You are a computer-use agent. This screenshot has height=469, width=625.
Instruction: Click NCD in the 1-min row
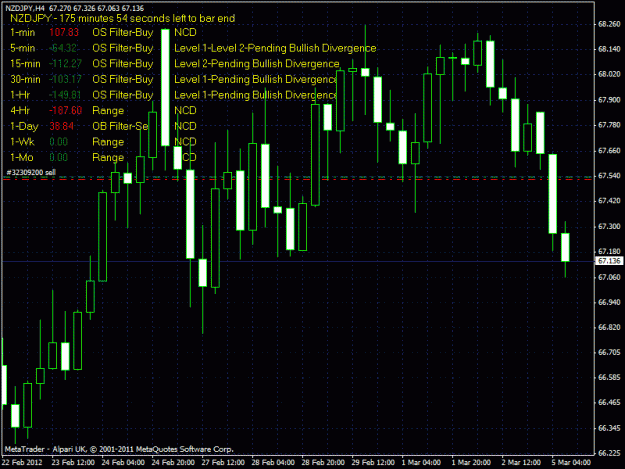(185, 33)
